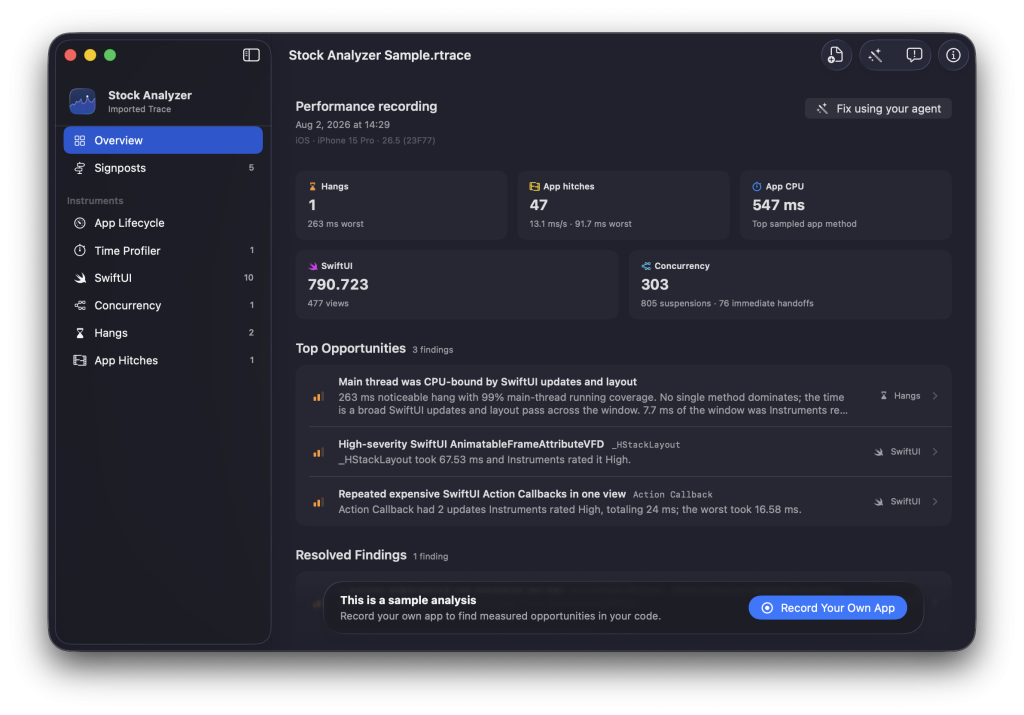Image resolution: width=1024 pixels, height=715 pixels.
Task: Click the SwiftUI card pink swift icon
Action: [x=313, y=266]
